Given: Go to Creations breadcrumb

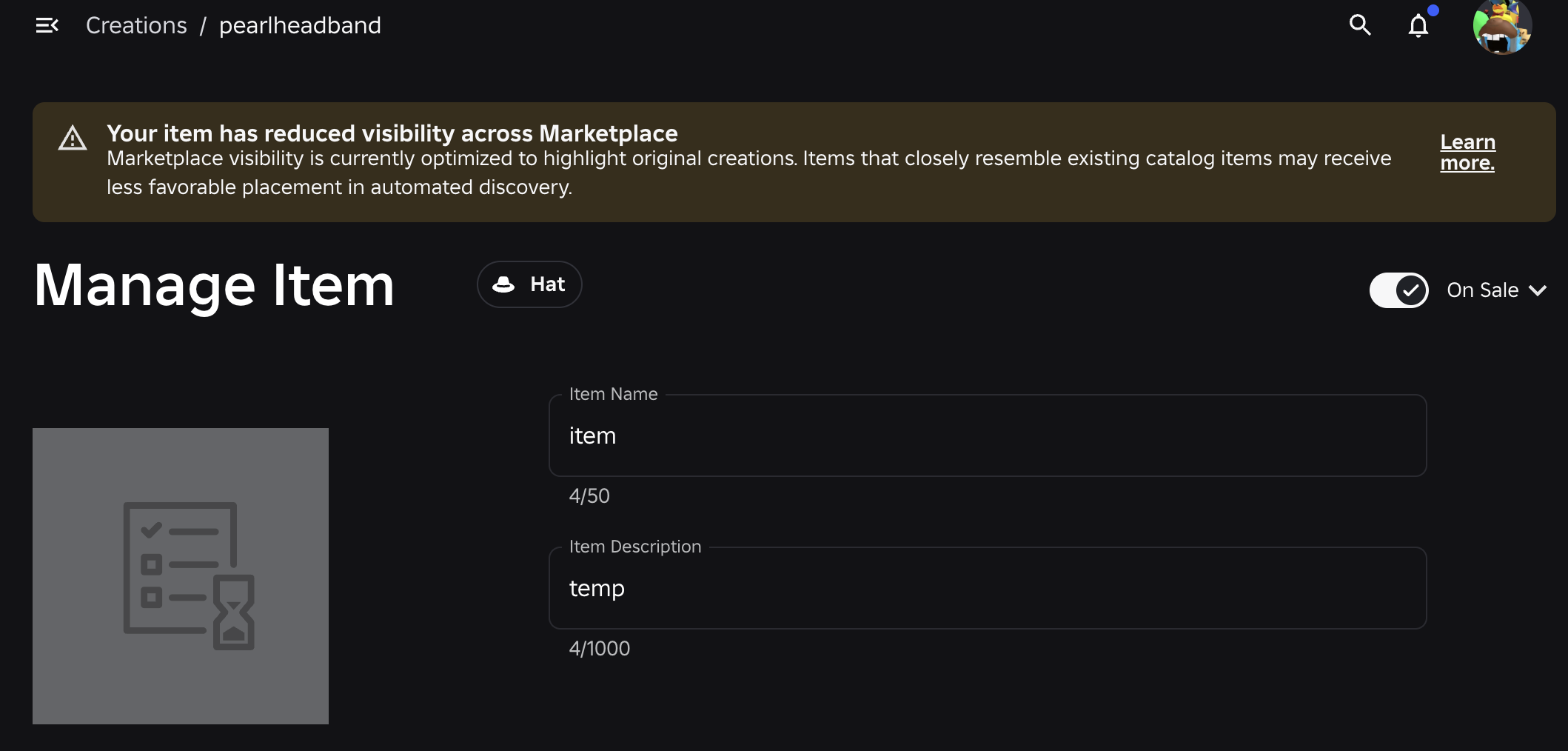Looking at the screenshot, I should [x=136, y=25].
